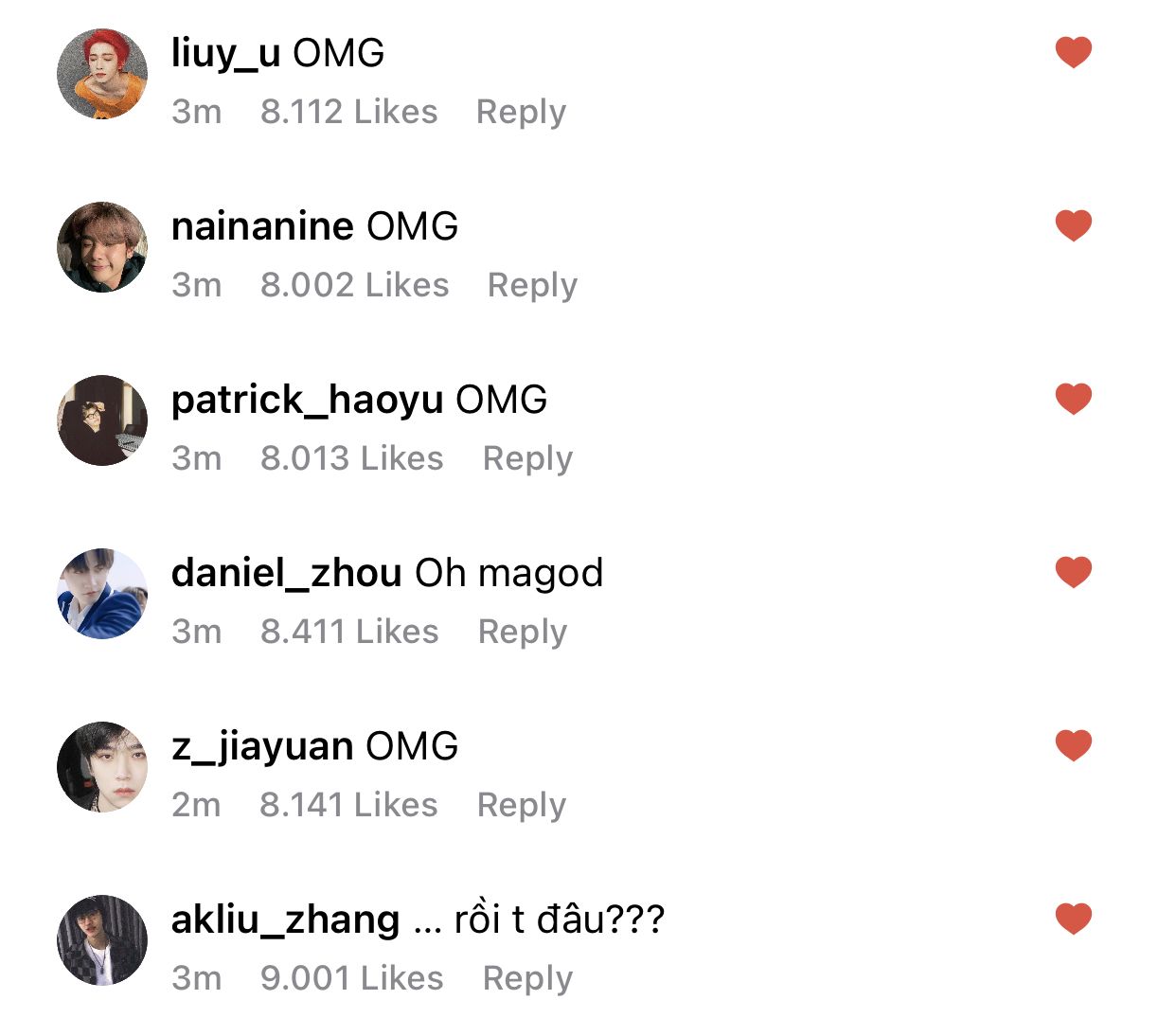Open the z_jiayuan username link
The width and height of the screenshot is (1176, 1018).
(x=262, y=747)
